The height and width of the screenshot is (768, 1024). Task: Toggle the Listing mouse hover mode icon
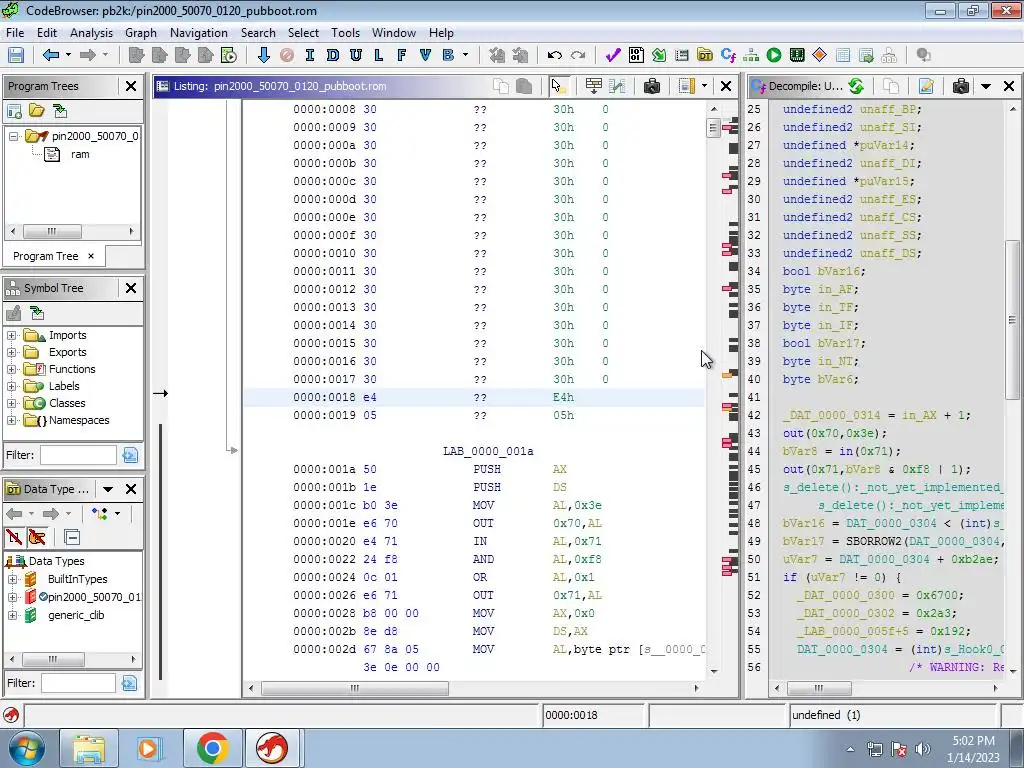558,86
